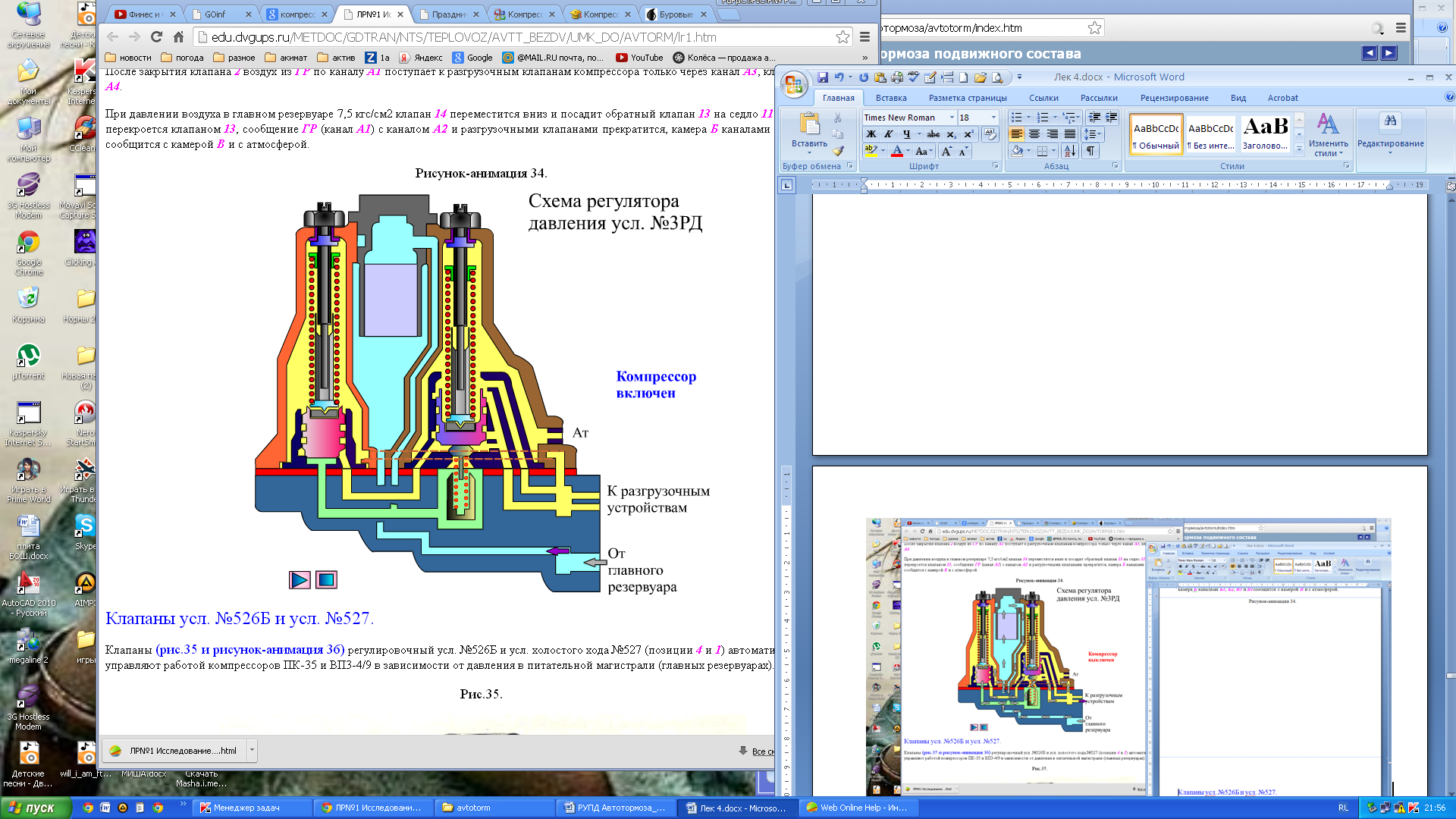Expand the numbering list dropdown arrow
Screen dimensions: 1456x819
tap(1055, 118)
